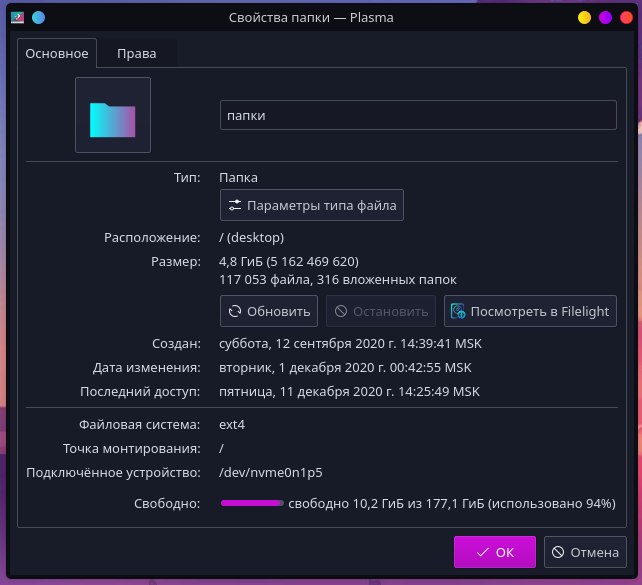Click the type value "Папка"
The width and height of the screenshot is (642, 585).
238,178
